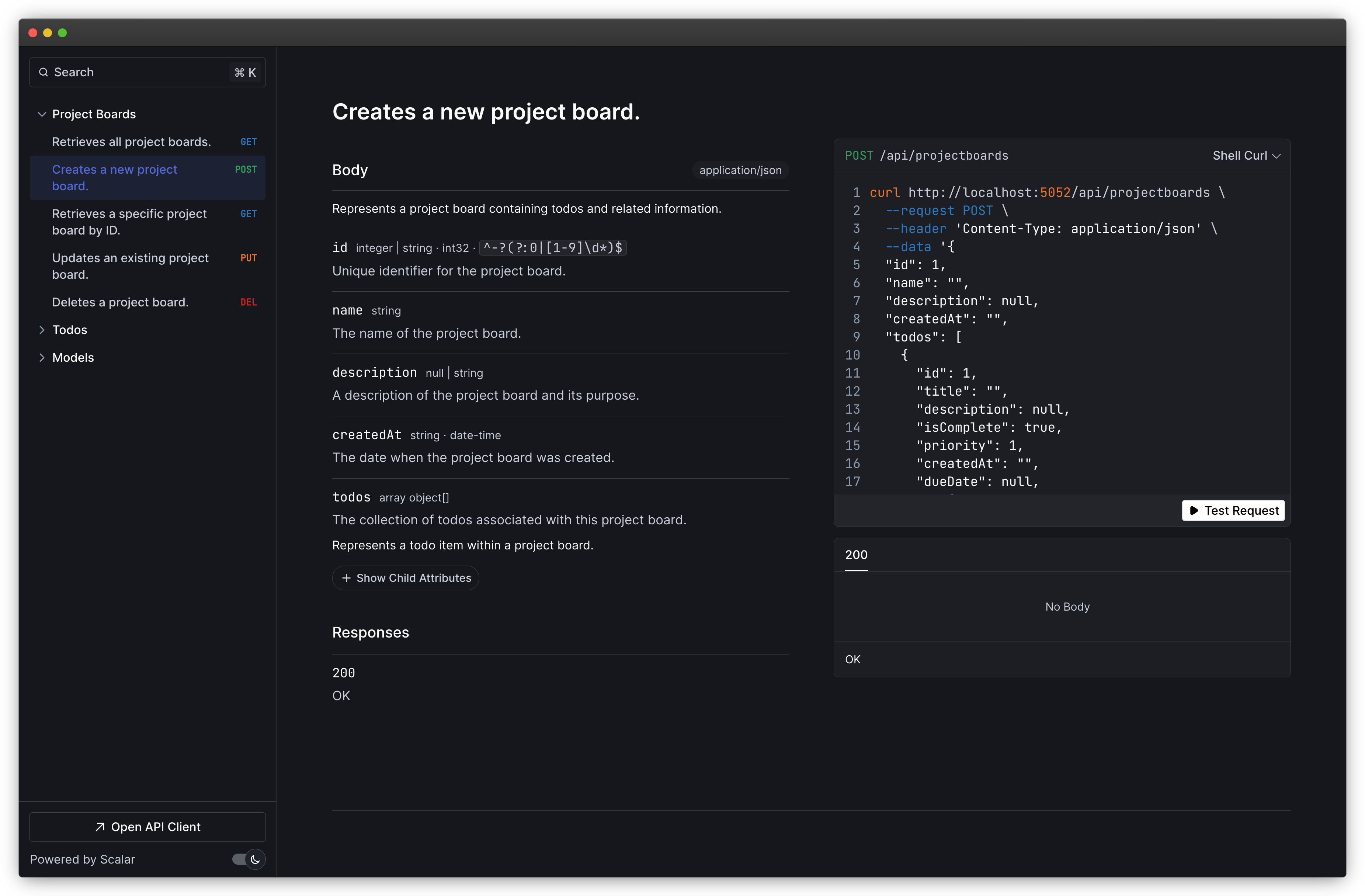1365x896 pixels.
Task: Click the 200 code under Responses
Action: click(344, 673)
